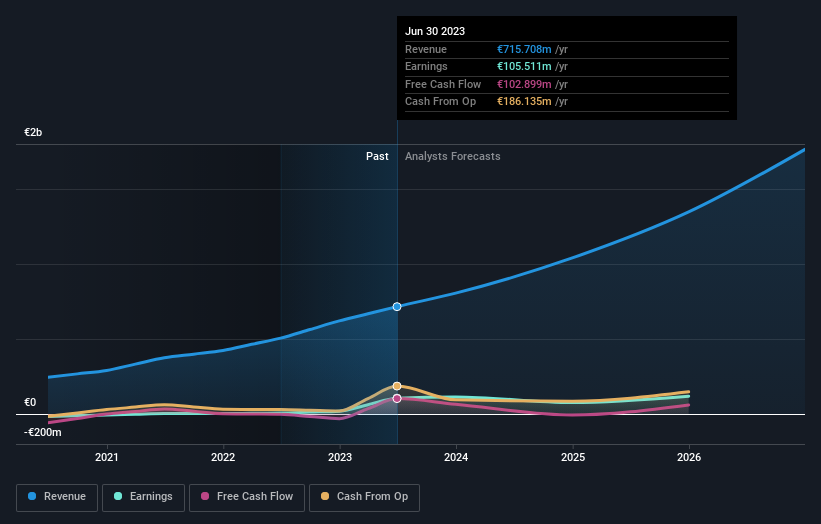Image resolution: width=821 pixels, height=524 pixels.
Task: Click the €102.899m free cash flow value
Action: click(524, 84)
